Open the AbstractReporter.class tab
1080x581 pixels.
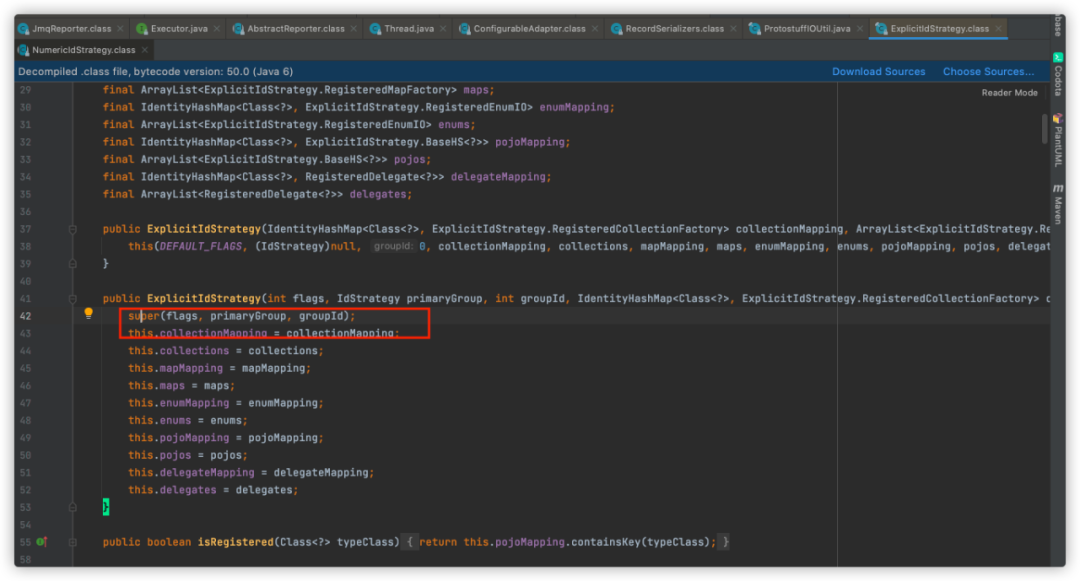point(295,29)
